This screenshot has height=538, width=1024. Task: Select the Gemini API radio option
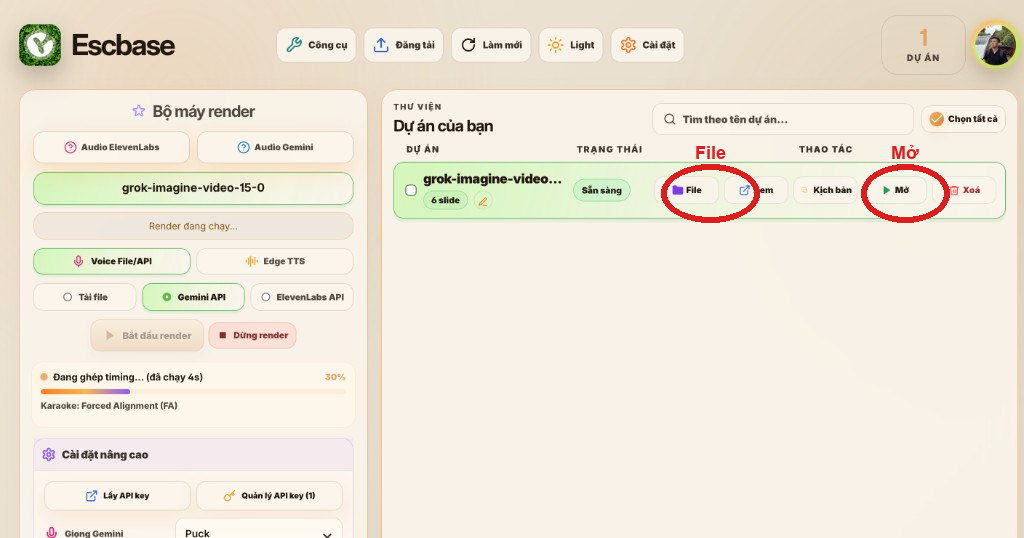pos(193,297)
